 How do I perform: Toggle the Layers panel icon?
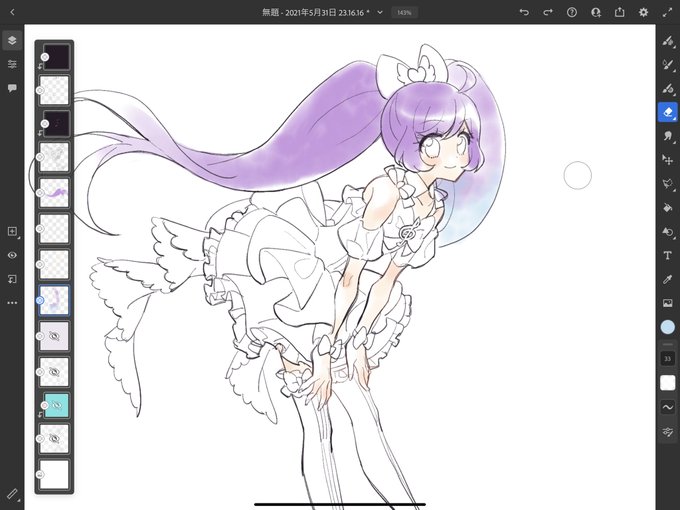tap(12, 40)
